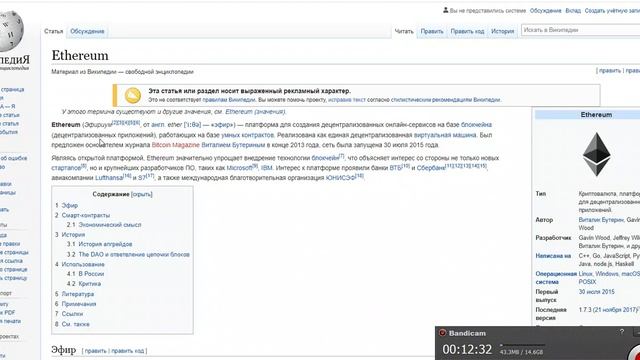Open the Lufthansa link
The image size is (640, 360).
[109, 178]
